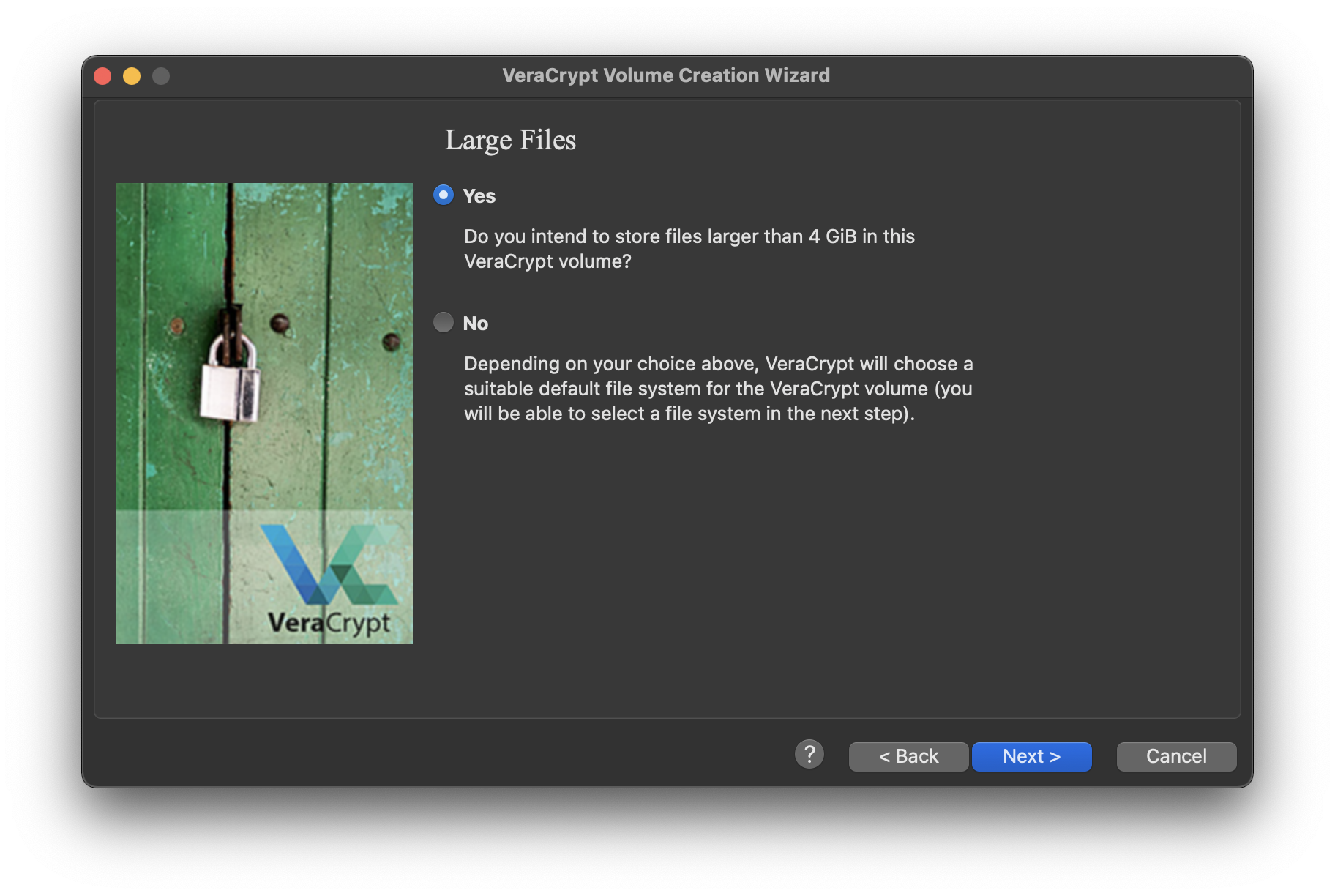Click the VeraCrypt Volume Creation Wizard title
1335x896 pixels.
[x=666, y=75]
